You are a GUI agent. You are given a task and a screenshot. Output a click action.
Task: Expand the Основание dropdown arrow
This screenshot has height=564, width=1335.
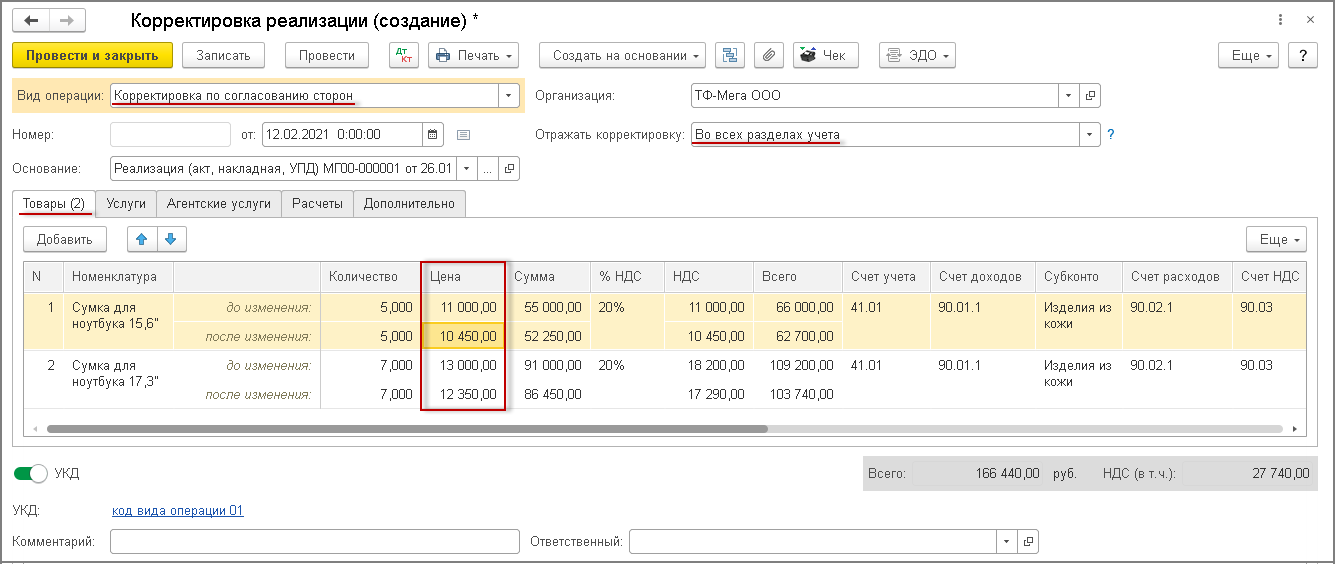[467, 169]
